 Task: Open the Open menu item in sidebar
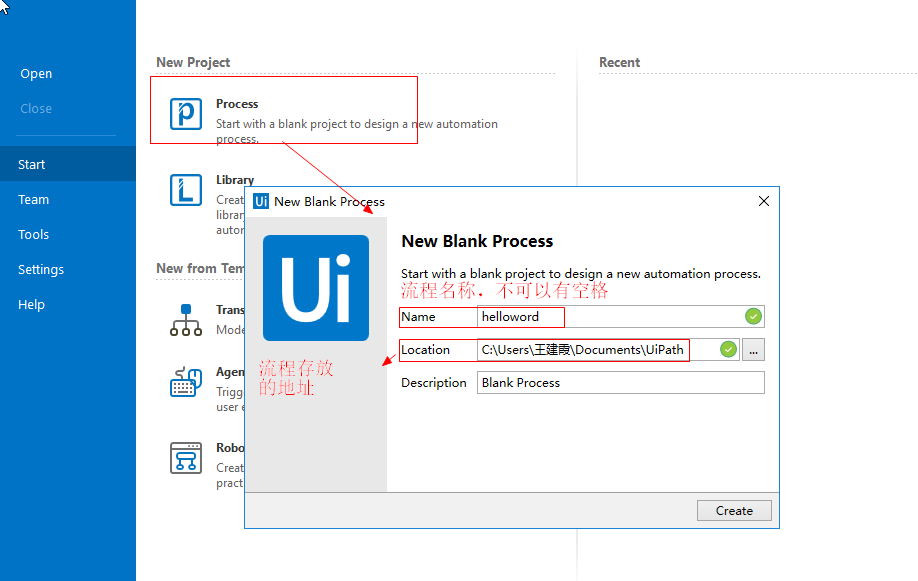(x=36, y=74)
